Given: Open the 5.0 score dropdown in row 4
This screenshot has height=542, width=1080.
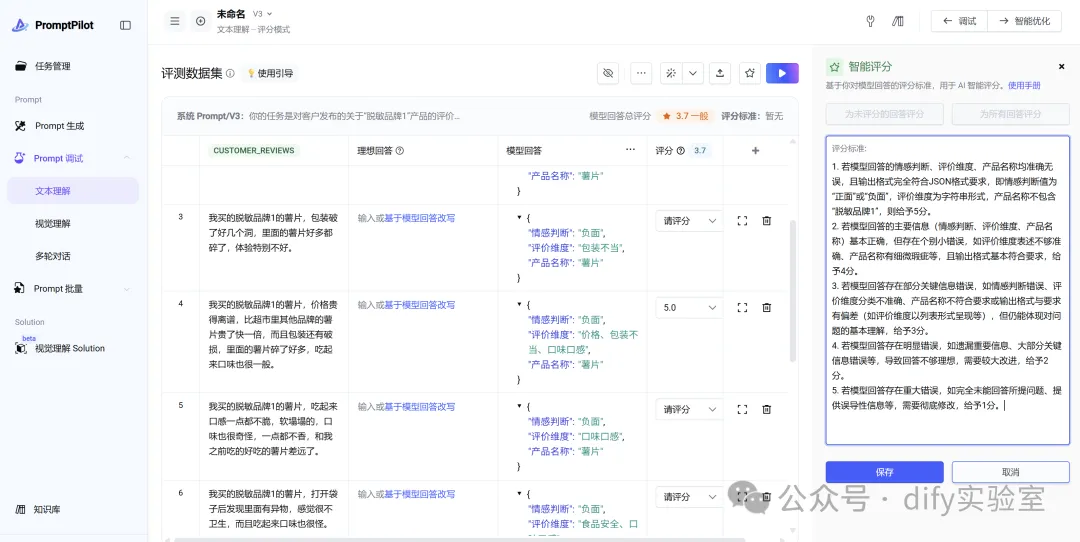Looking at the screenshot, I should (688, 308).
